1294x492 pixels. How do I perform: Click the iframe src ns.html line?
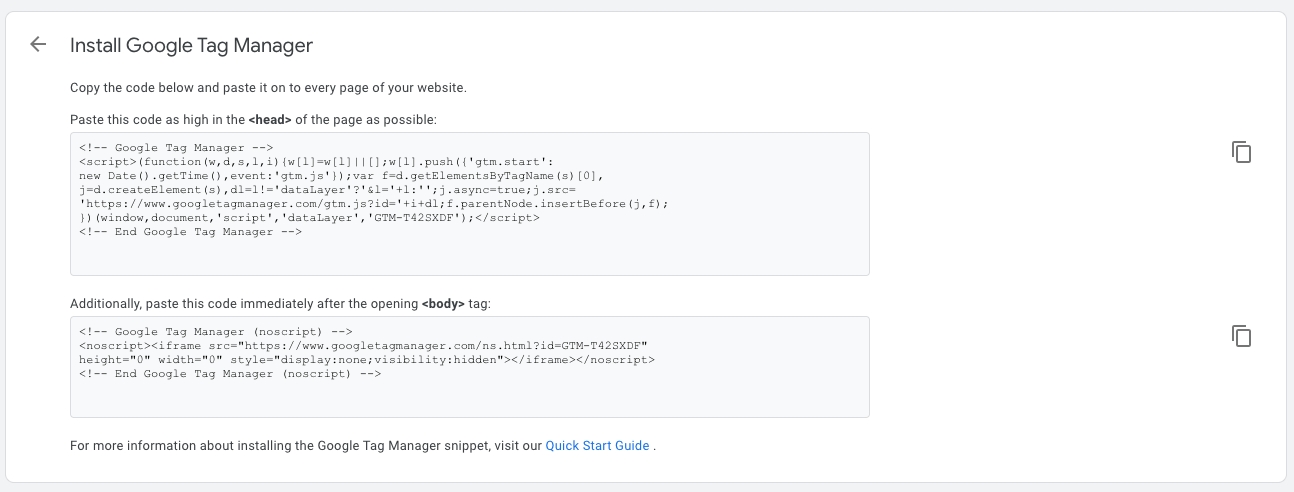(363, 345)
